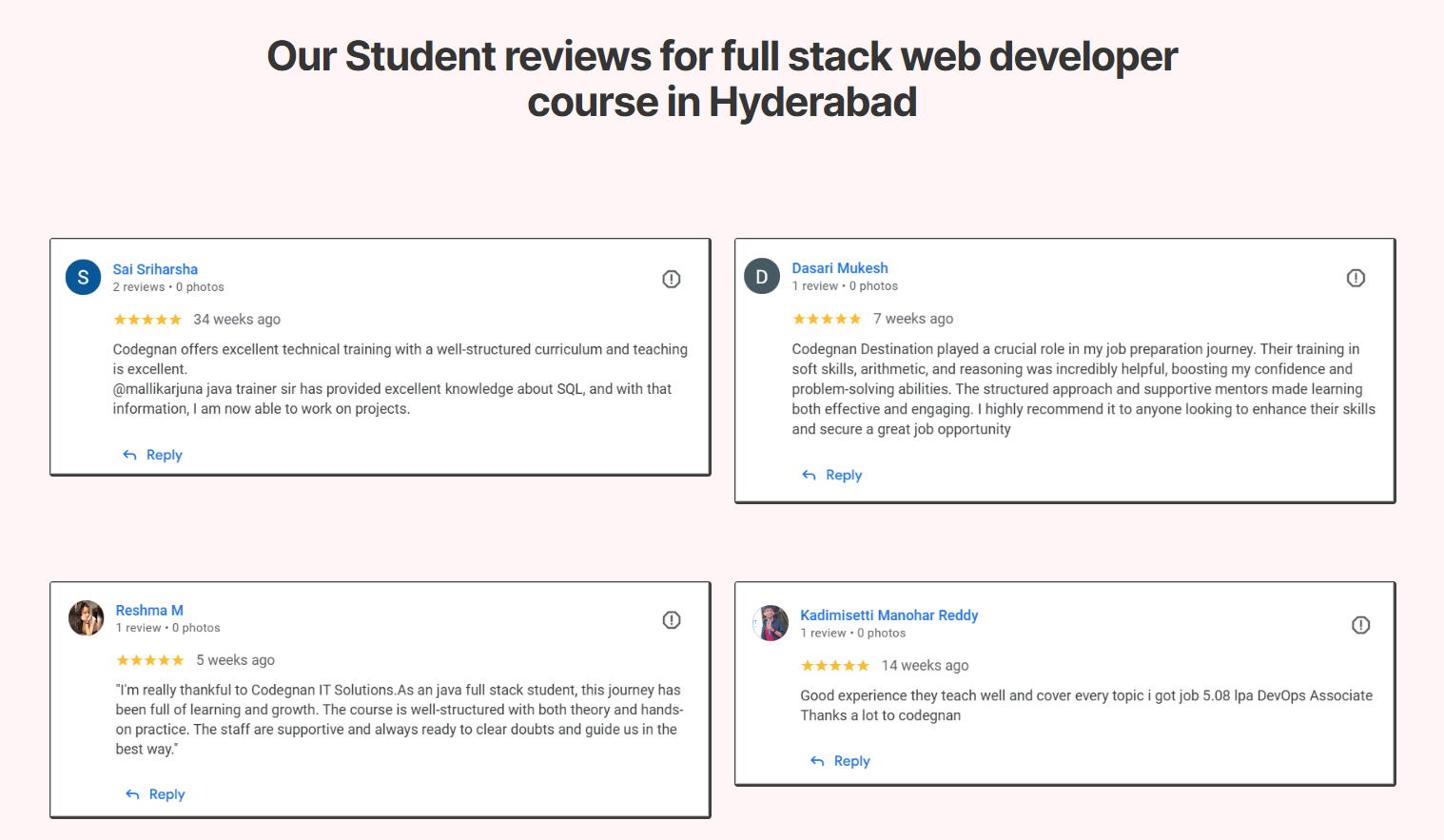Click the five-star rating on Reshma M's review
Screen dimensions: 1444x840
150,660
